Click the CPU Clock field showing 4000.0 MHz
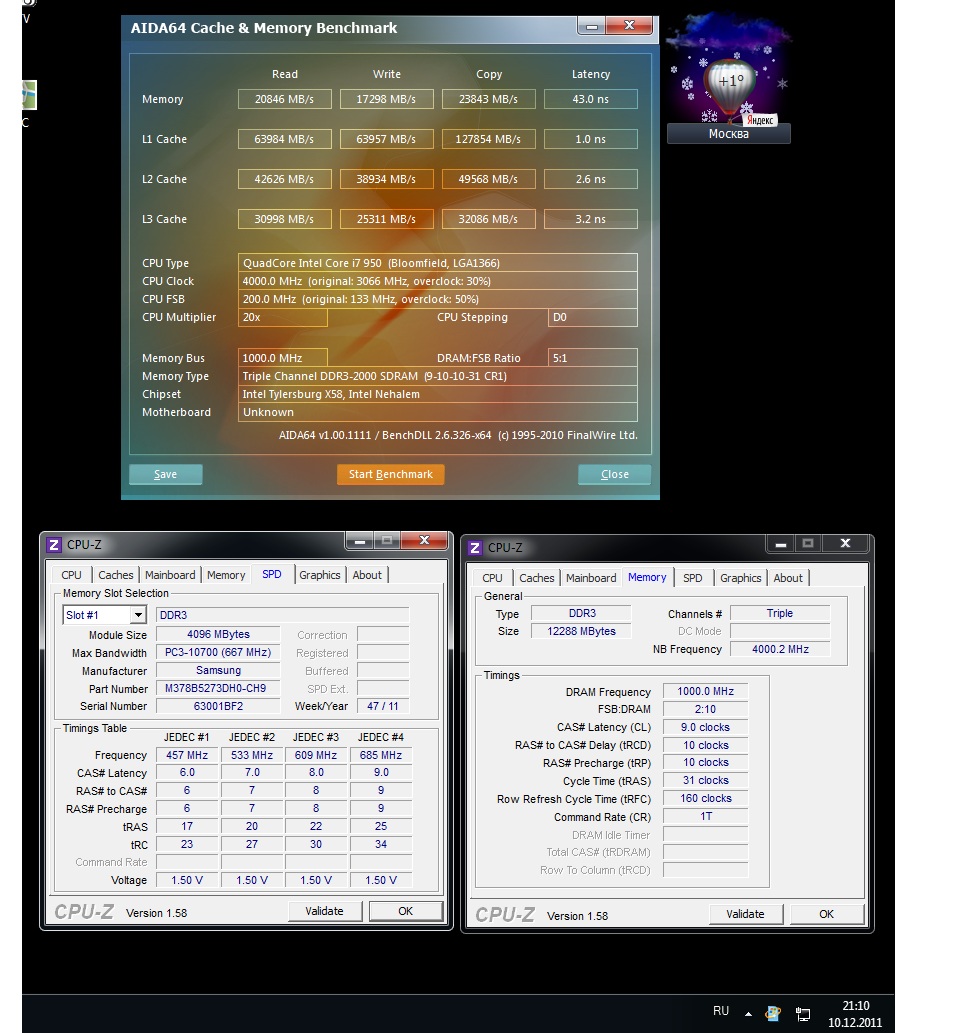The width and height of the screenshot is (976, 1033). [438, 281]
